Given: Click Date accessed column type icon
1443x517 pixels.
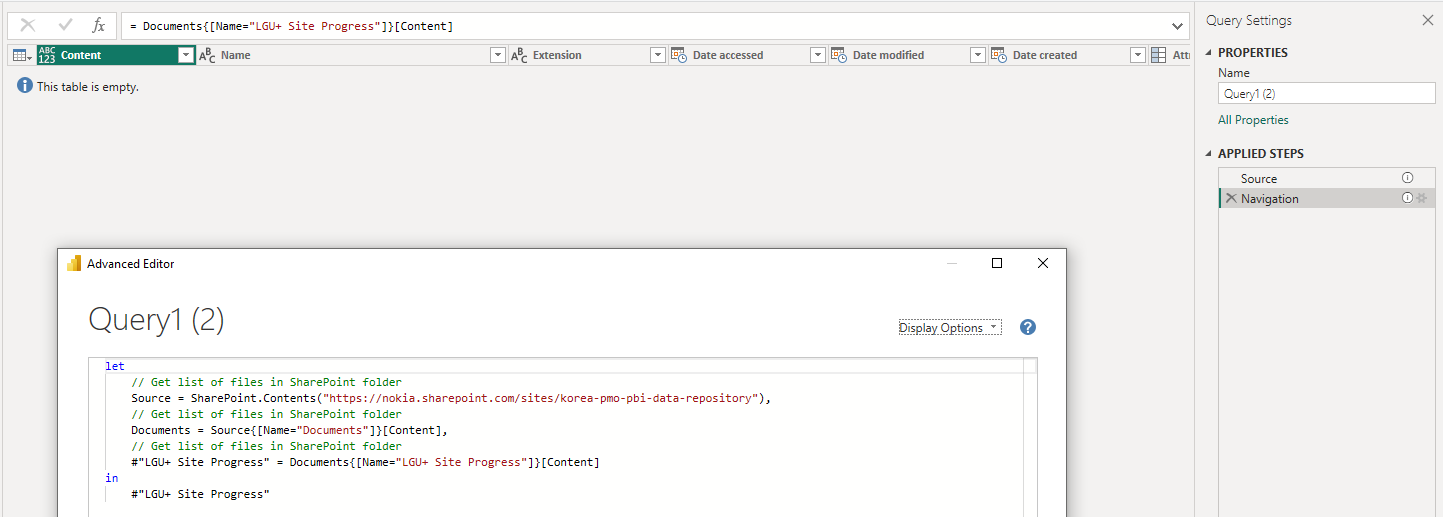Looking at the screenshot, I should pyautogui.click(x=678, y=55).
